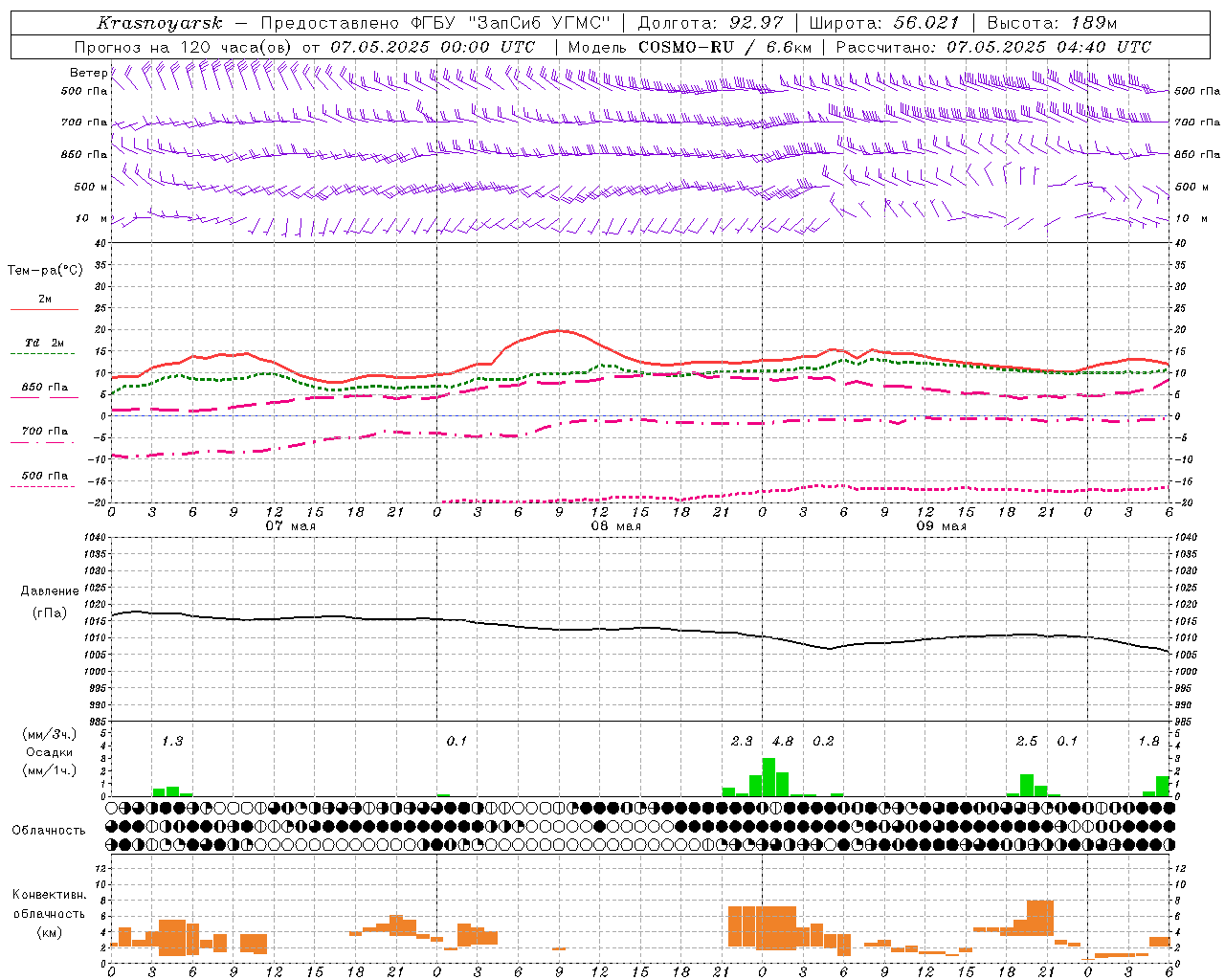Click the '2.5' precipitation total value

click(x=1026, y=742)
